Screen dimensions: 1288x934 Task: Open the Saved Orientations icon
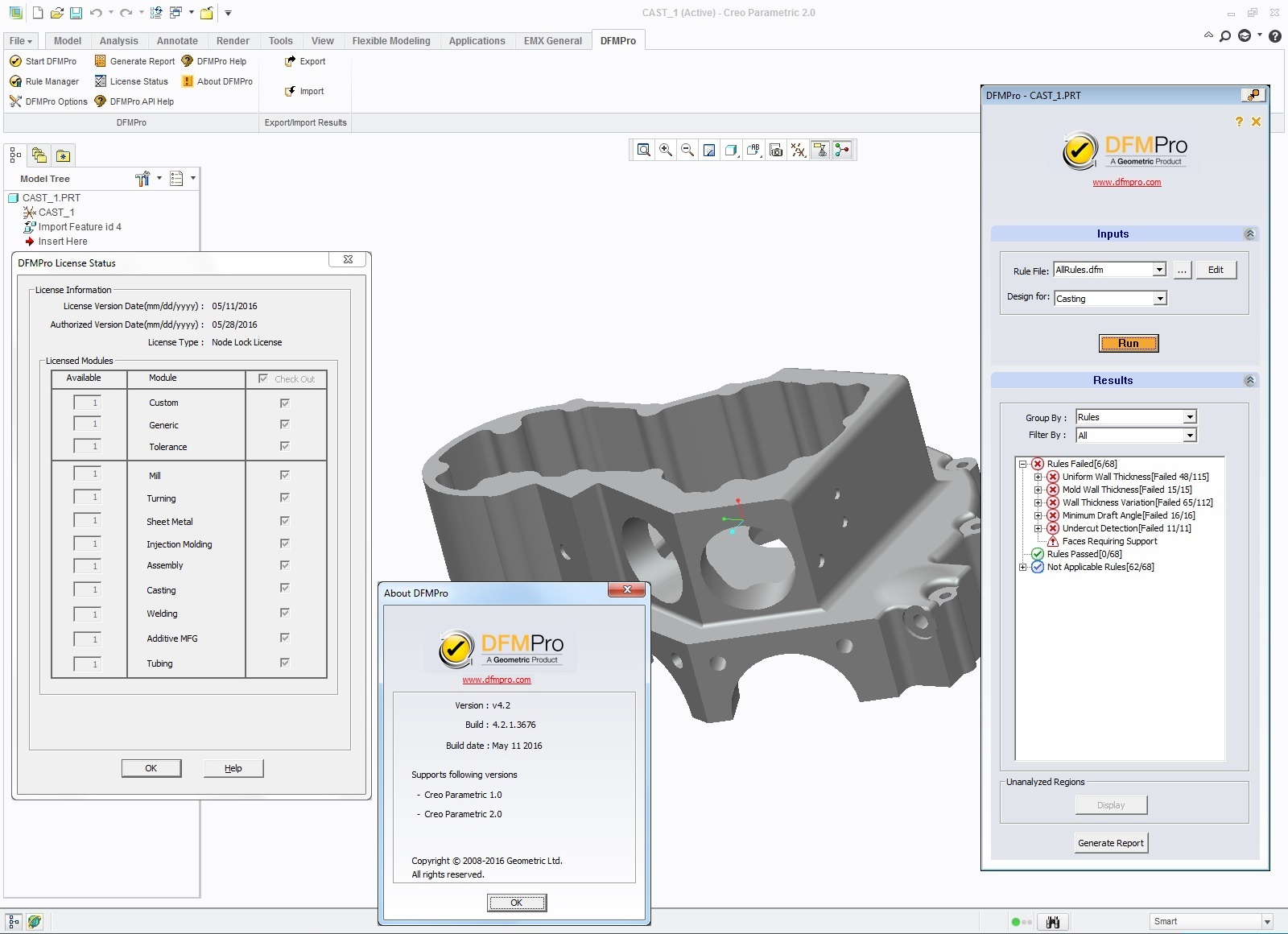click(x=753, y=150)
